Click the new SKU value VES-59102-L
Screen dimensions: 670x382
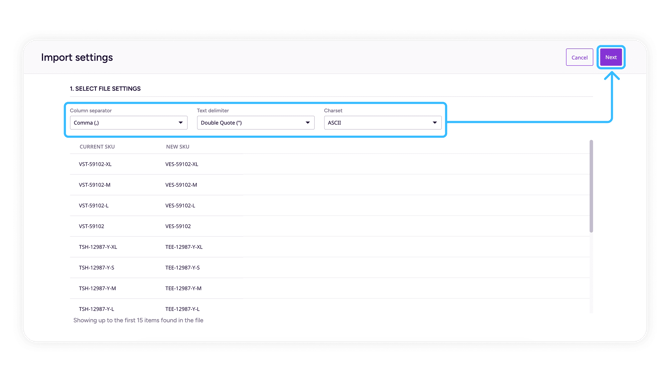pos(180,206)
